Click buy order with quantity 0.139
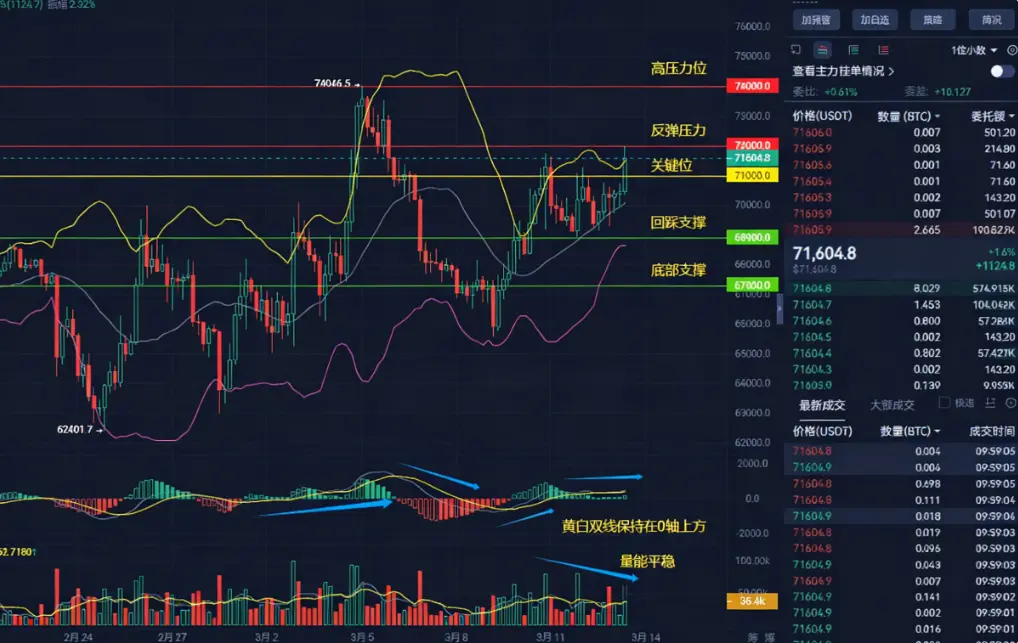 coord(901,386)
